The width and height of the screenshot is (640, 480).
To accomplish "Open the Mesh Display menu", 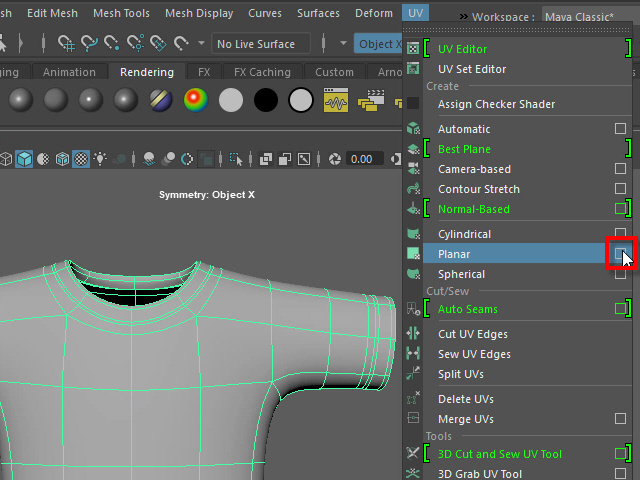I will tap(199, 14).
